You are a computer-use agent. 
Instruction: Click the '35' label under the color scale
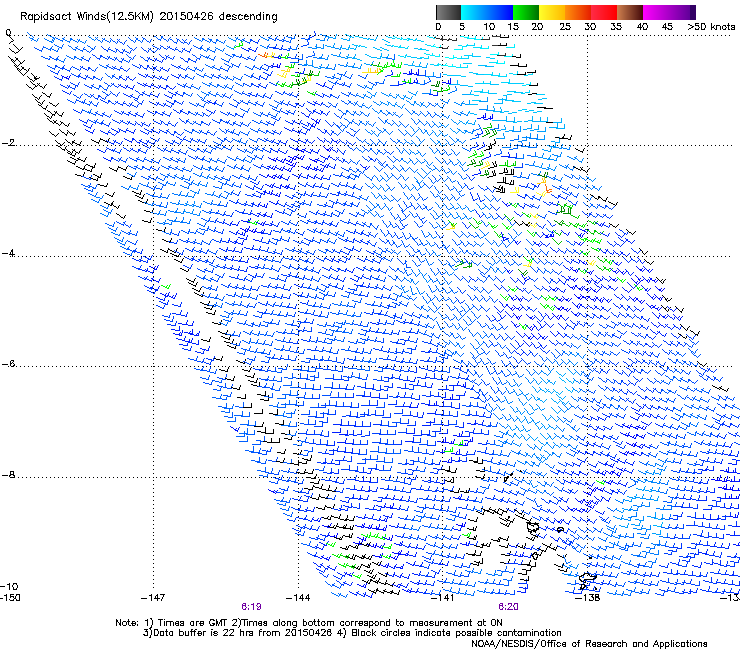(x=616, y=27)
